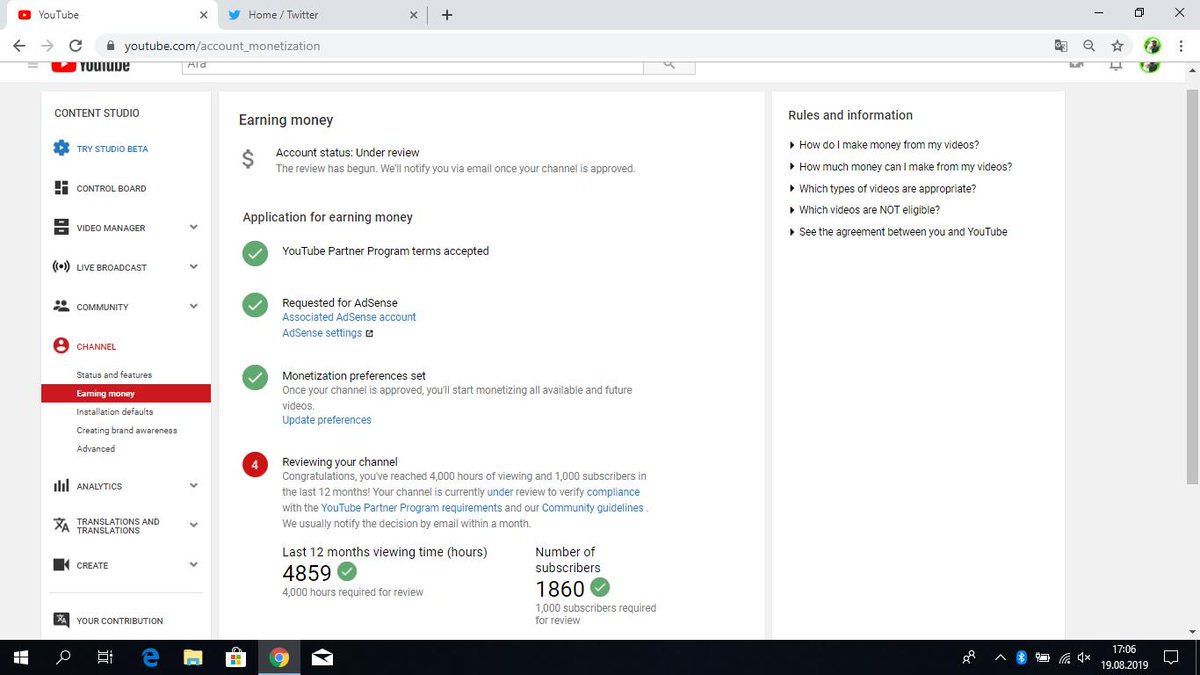Expand Translations and Translations chevron
Viewport: 1200px width, 675px height.
point(194,525)
